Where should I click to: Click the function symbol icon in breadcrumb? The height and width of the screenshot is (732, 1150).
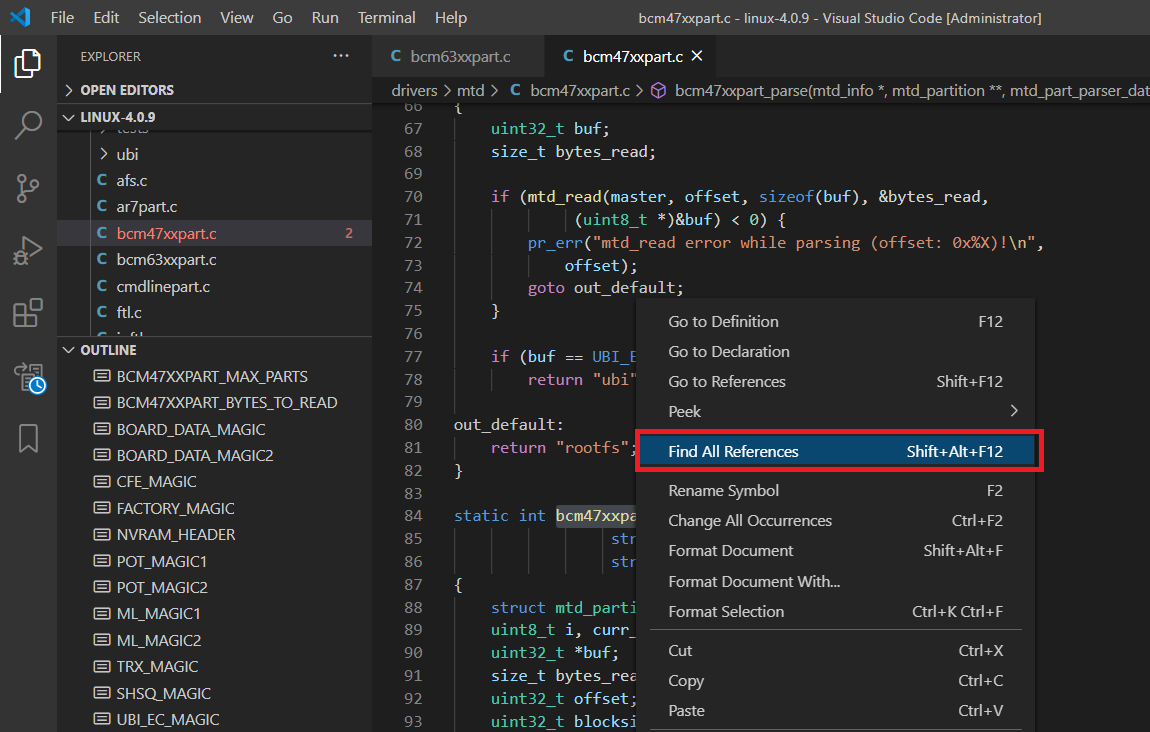pyautogui.click(x=659, y=90)
